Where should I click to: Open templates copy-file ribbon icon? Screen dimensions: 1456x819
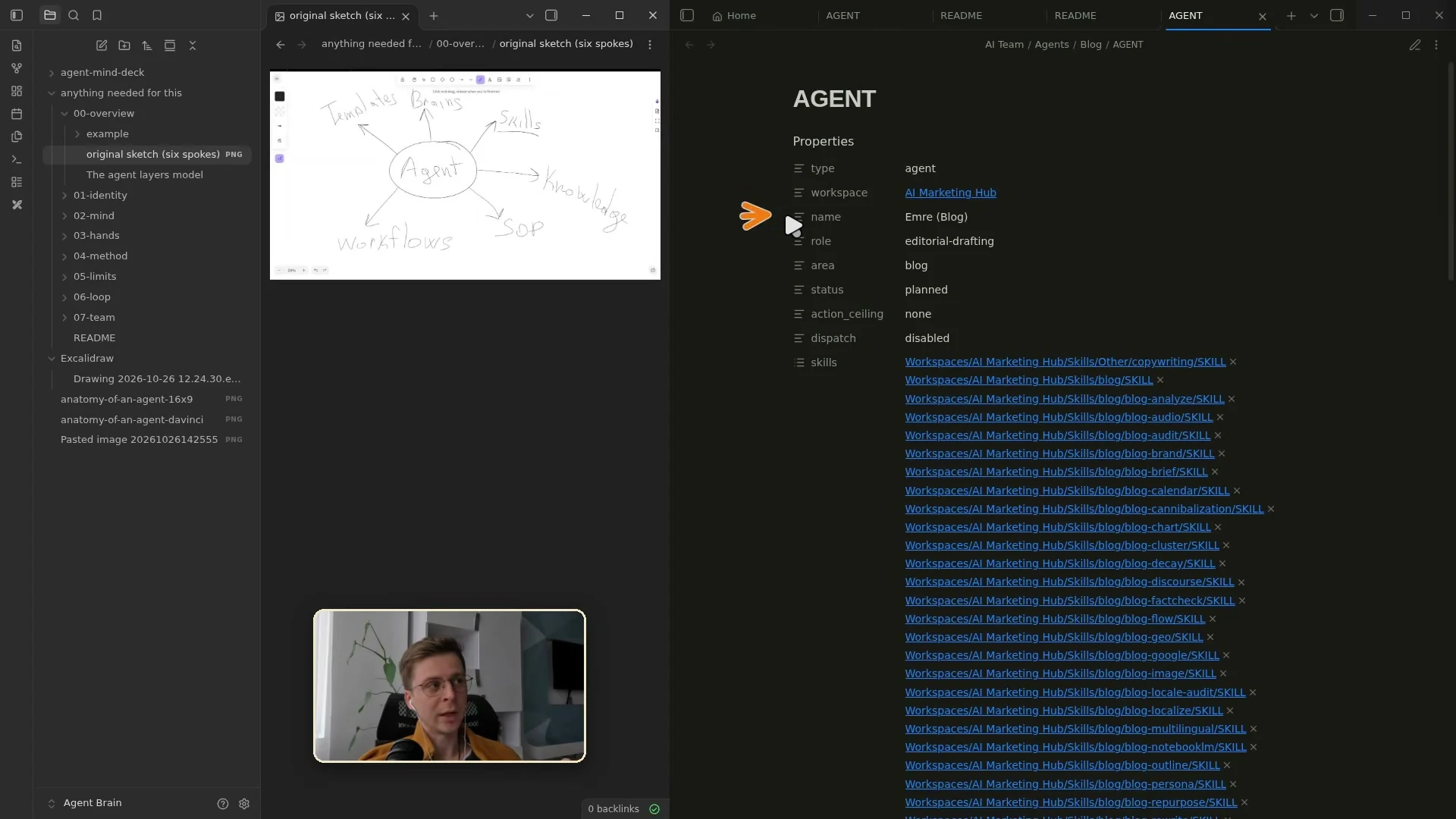17,136
